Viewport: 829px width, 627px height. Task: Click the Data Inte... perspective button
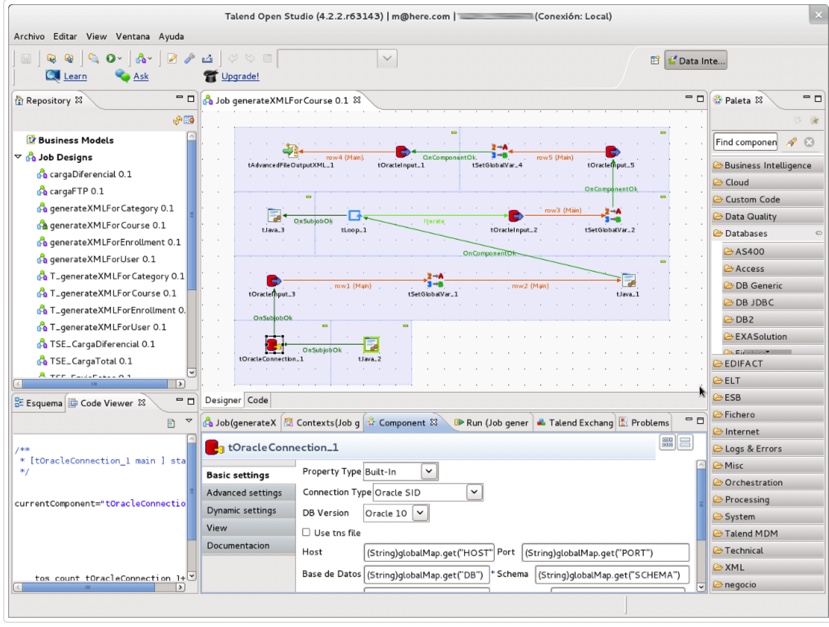(695, 61)
